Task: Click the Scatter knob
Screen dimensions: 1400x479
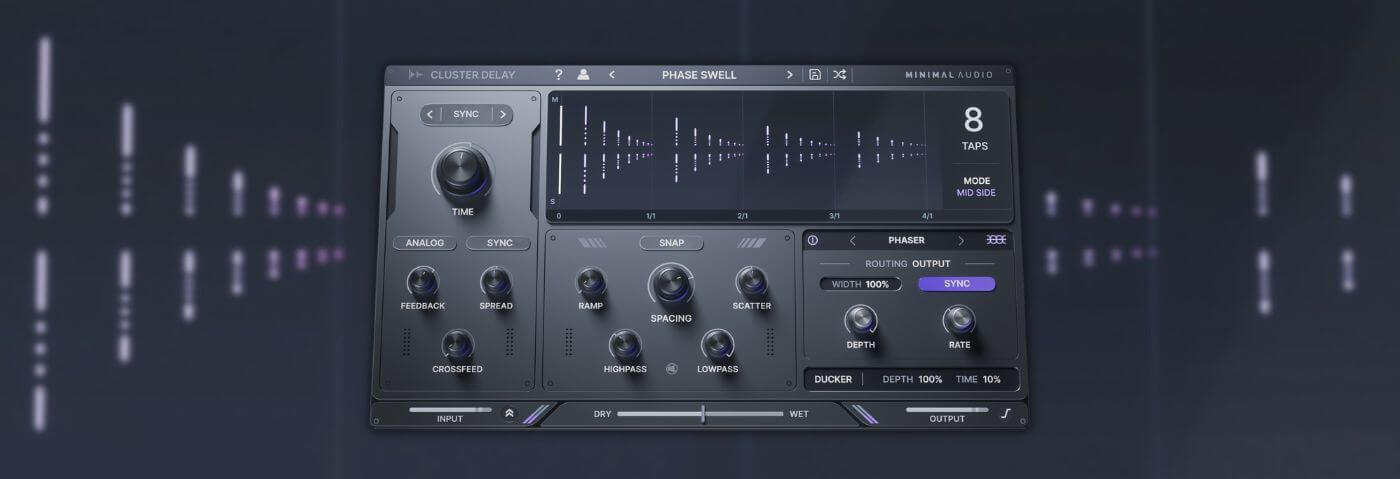Action: click(751, 283)
